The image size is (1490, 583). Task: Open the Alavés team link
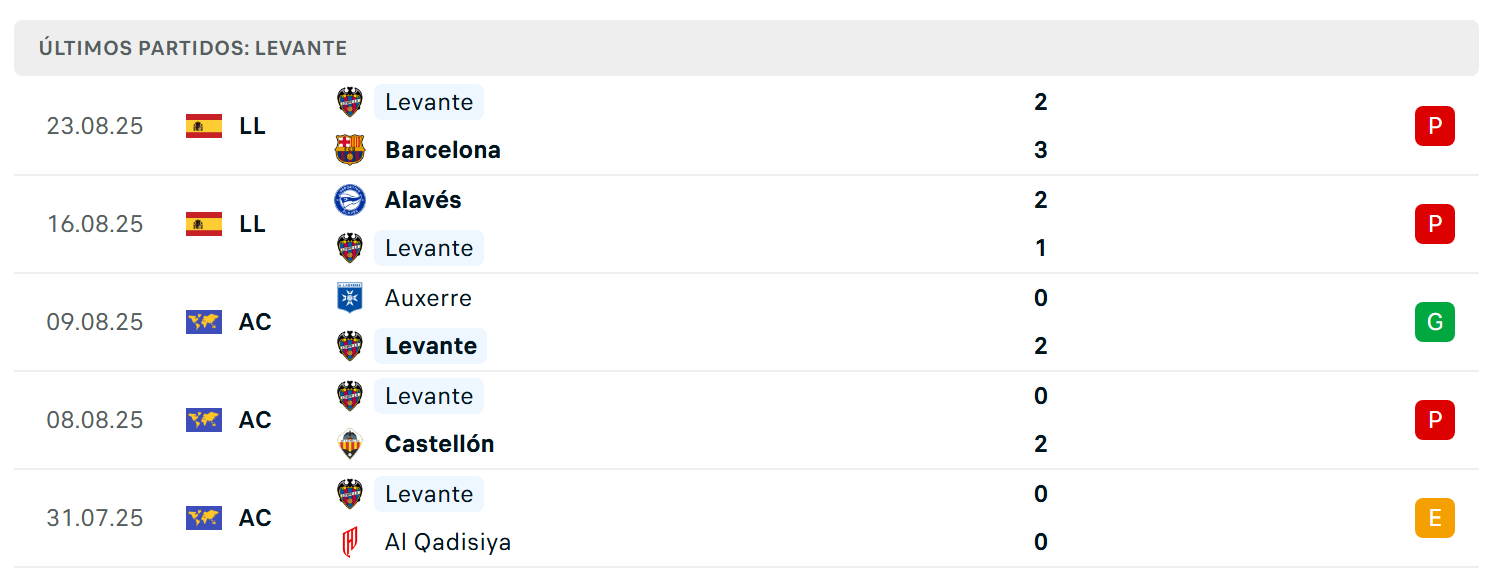point(423,200)
